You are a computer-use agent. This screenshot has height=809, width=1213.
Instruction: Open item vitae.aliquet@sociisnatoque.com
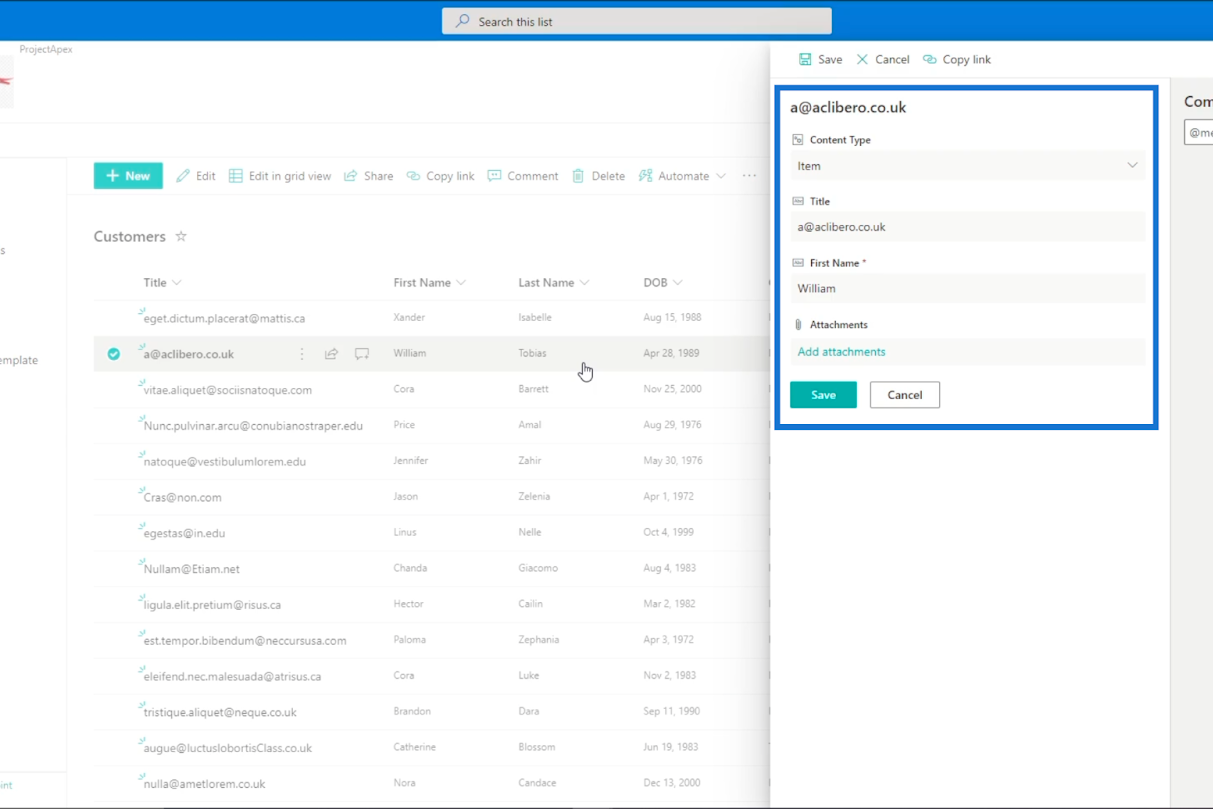click(x=228, y=390)
